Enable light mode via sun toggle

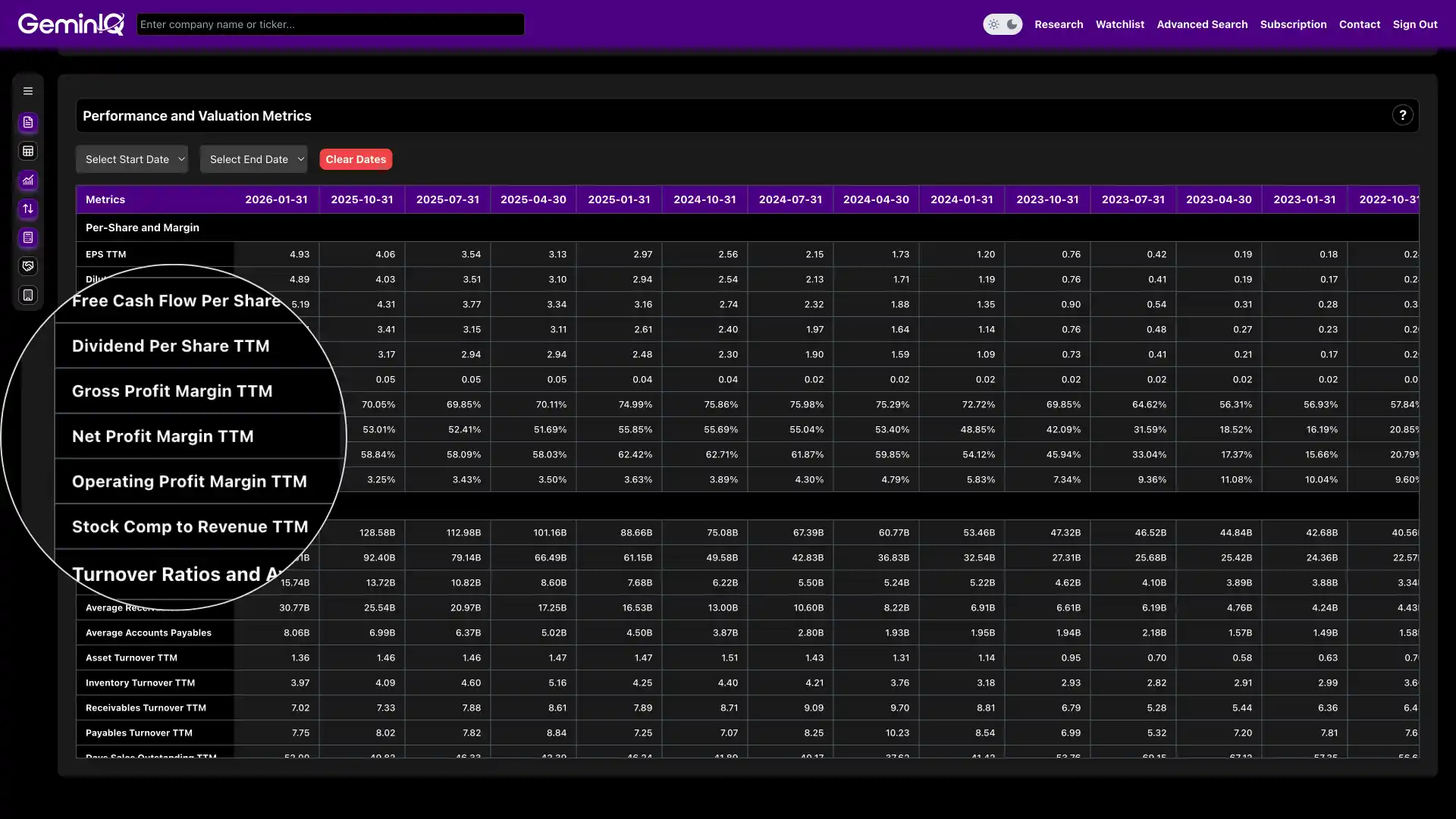[994, 24]
